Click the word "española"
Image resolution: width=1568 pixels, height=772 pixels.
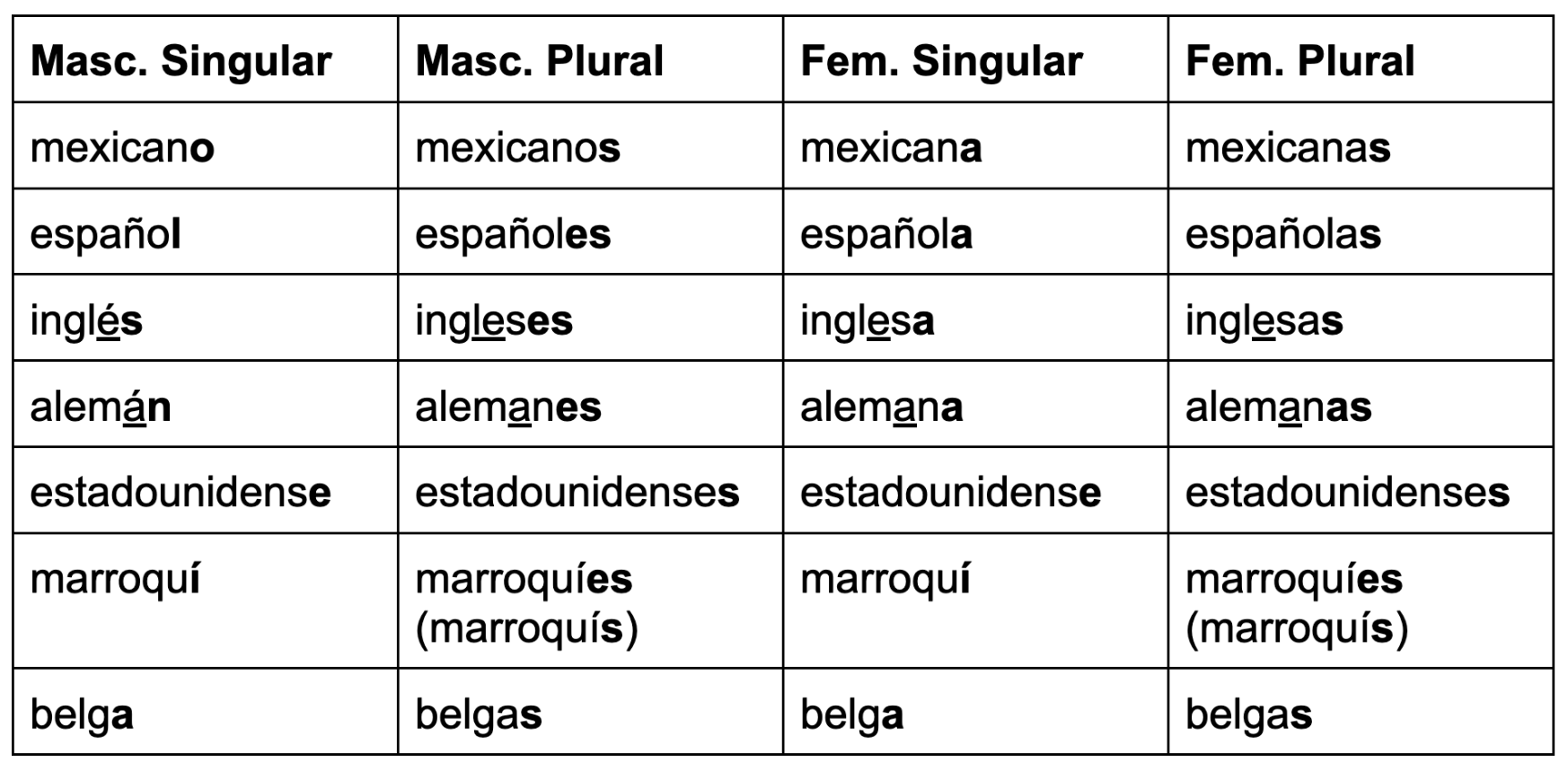(885, 234)
